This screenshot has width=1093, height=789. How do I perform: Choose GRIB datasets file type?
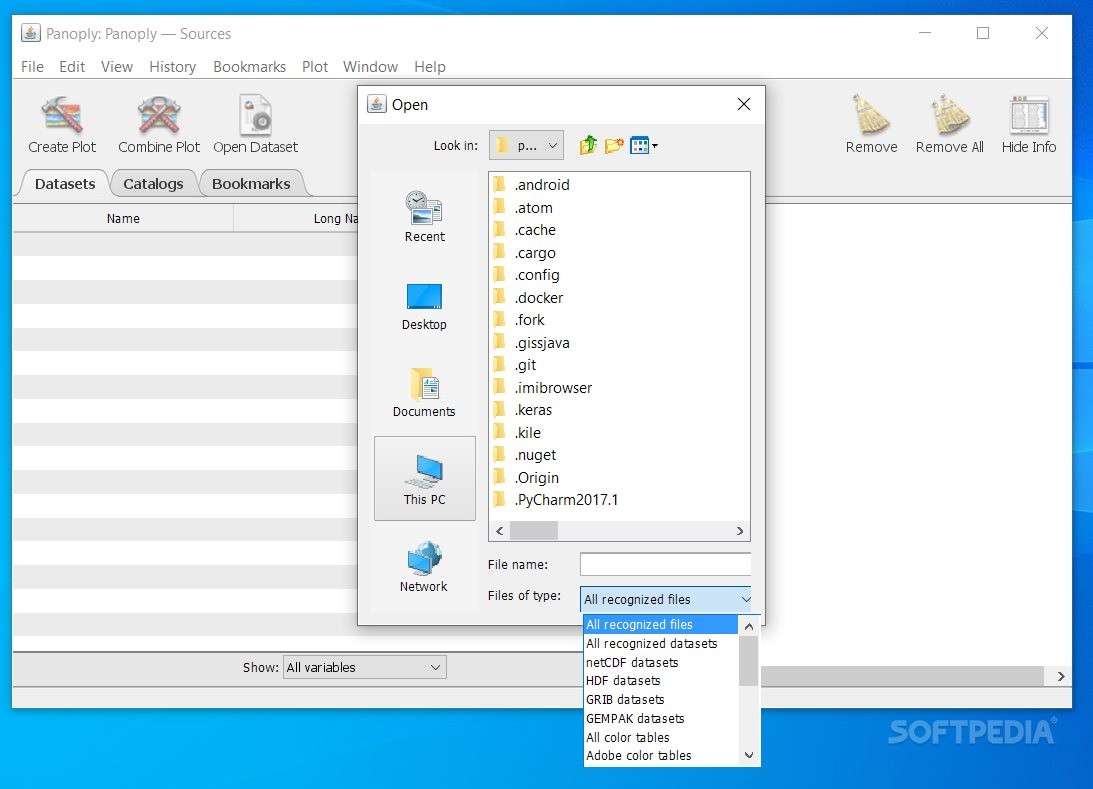[x=661, y=699]
